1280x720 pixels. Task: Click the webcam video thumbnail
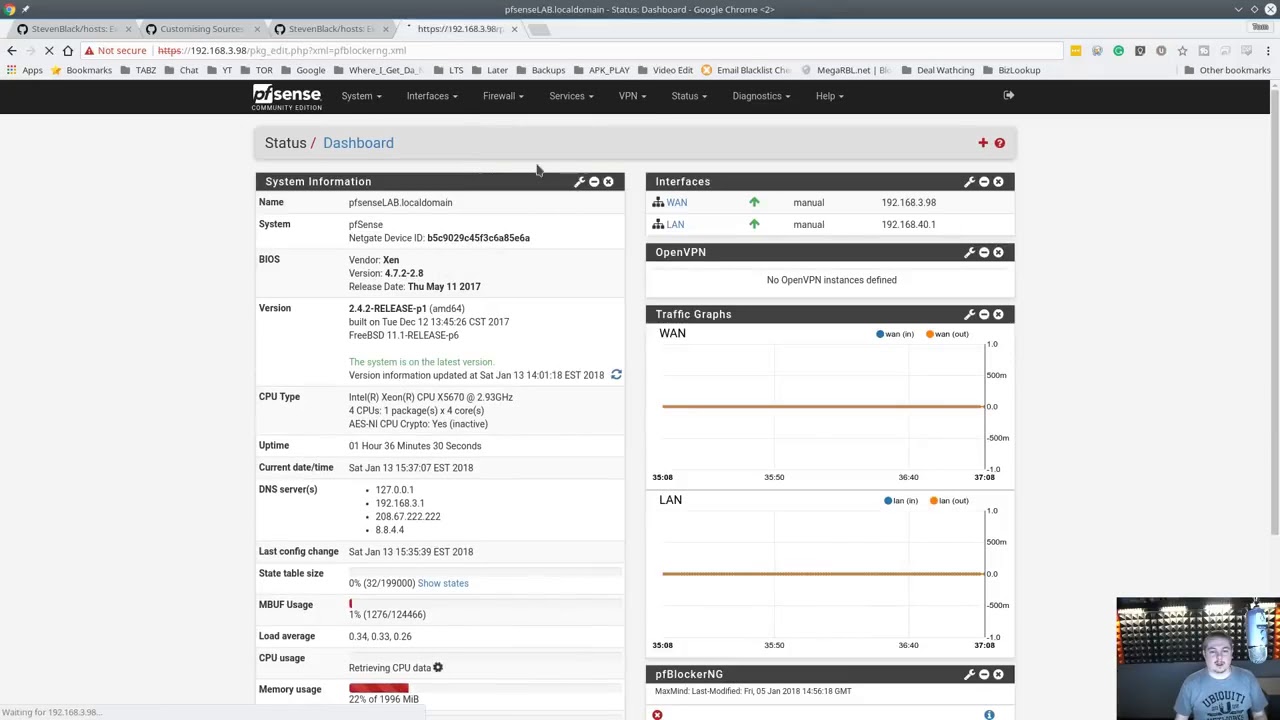point(1198,659)
